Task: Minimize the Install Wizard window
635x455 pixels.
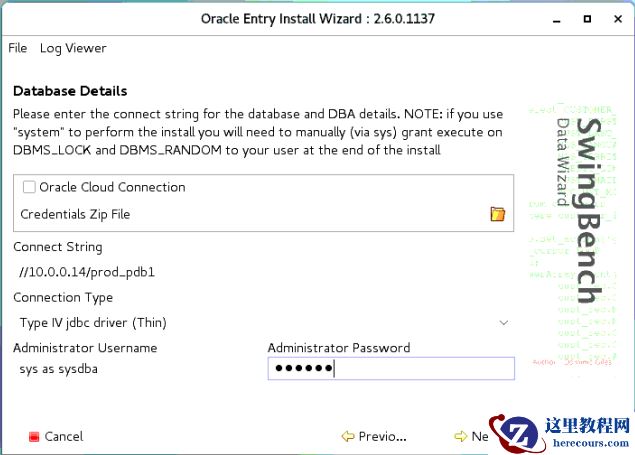Action: pos(557,19)
